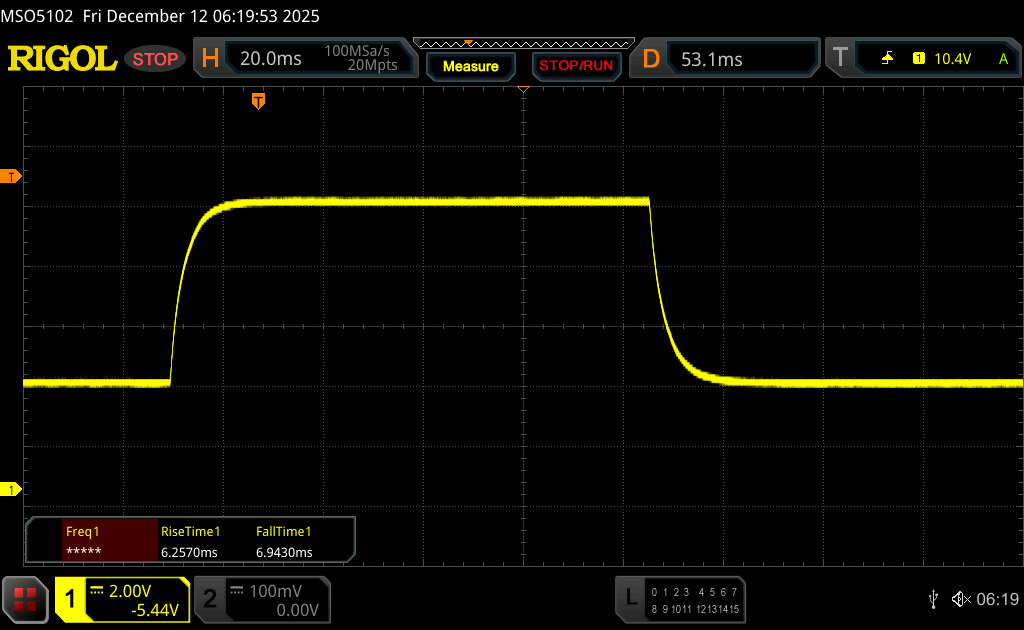Open the trigger T settings icon
The width and height of the screenshot is (1024, 630).
840,59
